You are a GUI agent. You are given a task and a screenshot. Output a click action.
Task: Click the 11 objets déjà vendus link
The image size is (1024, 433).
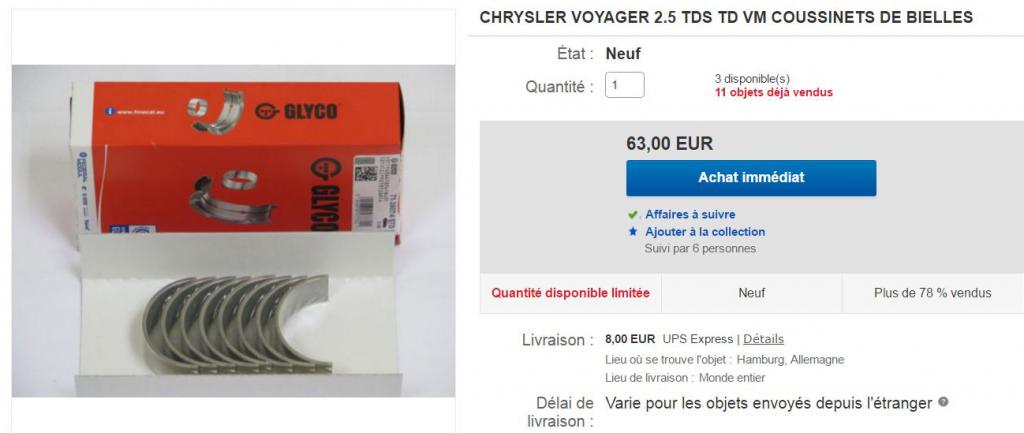coord(774,92)
